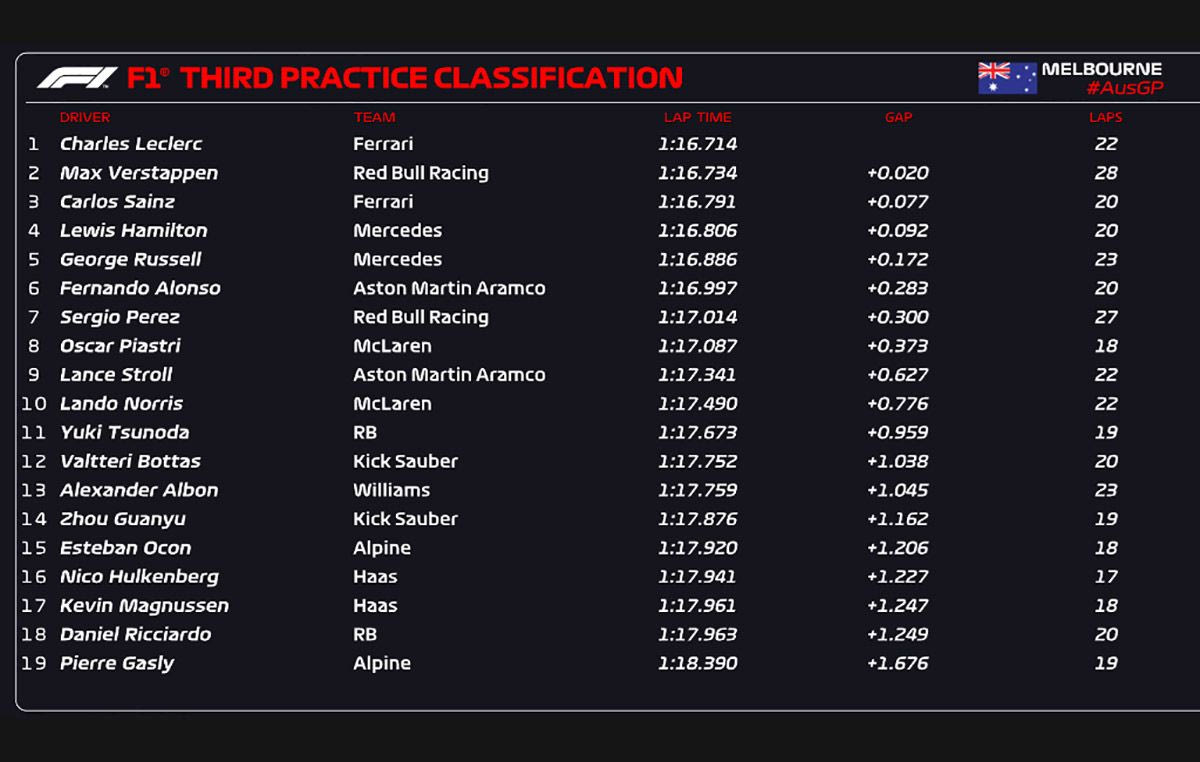The width and height of the screenshot is (1200, 762).
Task: Click Fernando Alonso's Aston Martin Aramco team
Action: (x=449, y=288)
